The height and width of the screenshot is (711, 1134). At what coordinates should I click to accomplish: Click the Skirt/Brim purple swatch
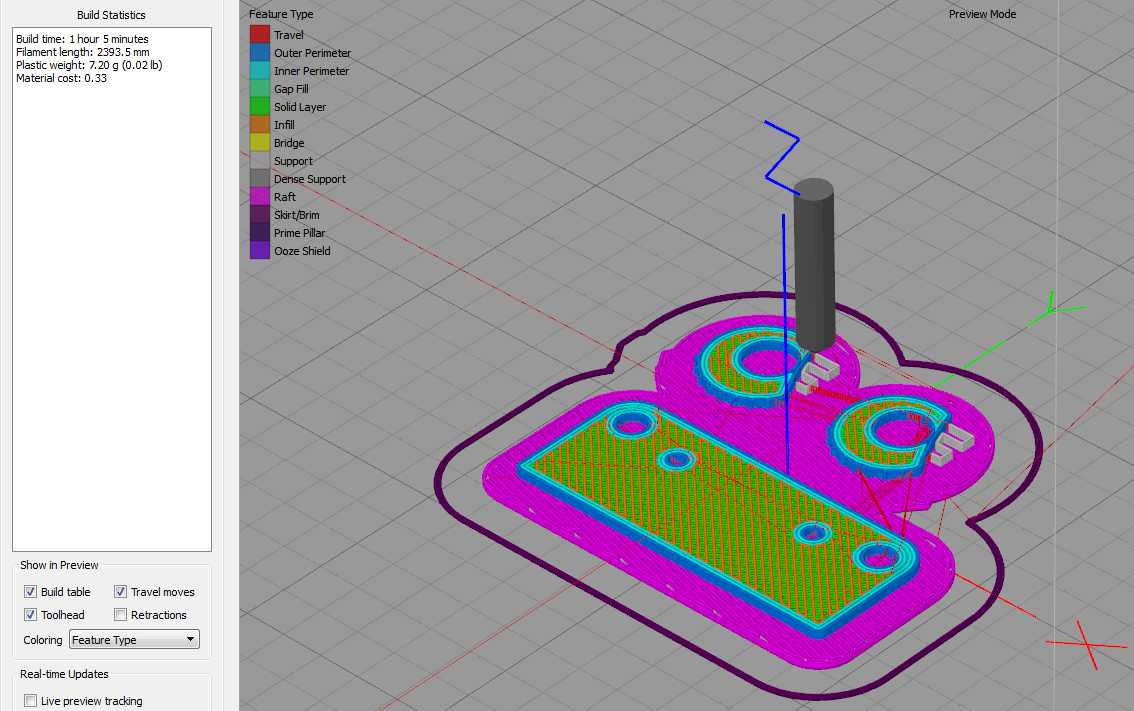pyautogui.click(x=260, y=215)
